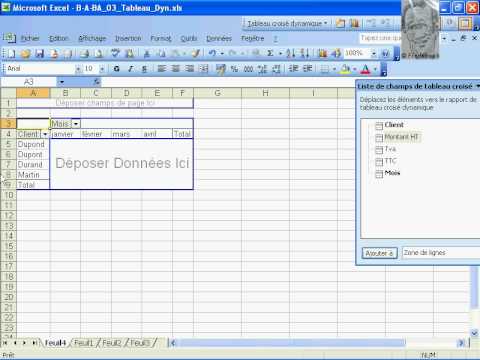Select column G header
This screenshot has height=360, width=480.
(x=217, y=93)
